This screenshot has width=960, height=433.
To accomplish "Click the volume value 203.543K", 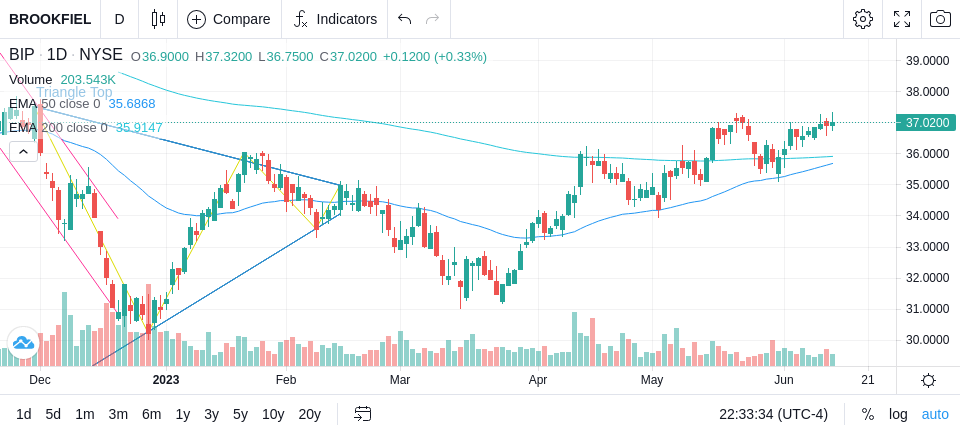I will (x=88, y=80).
